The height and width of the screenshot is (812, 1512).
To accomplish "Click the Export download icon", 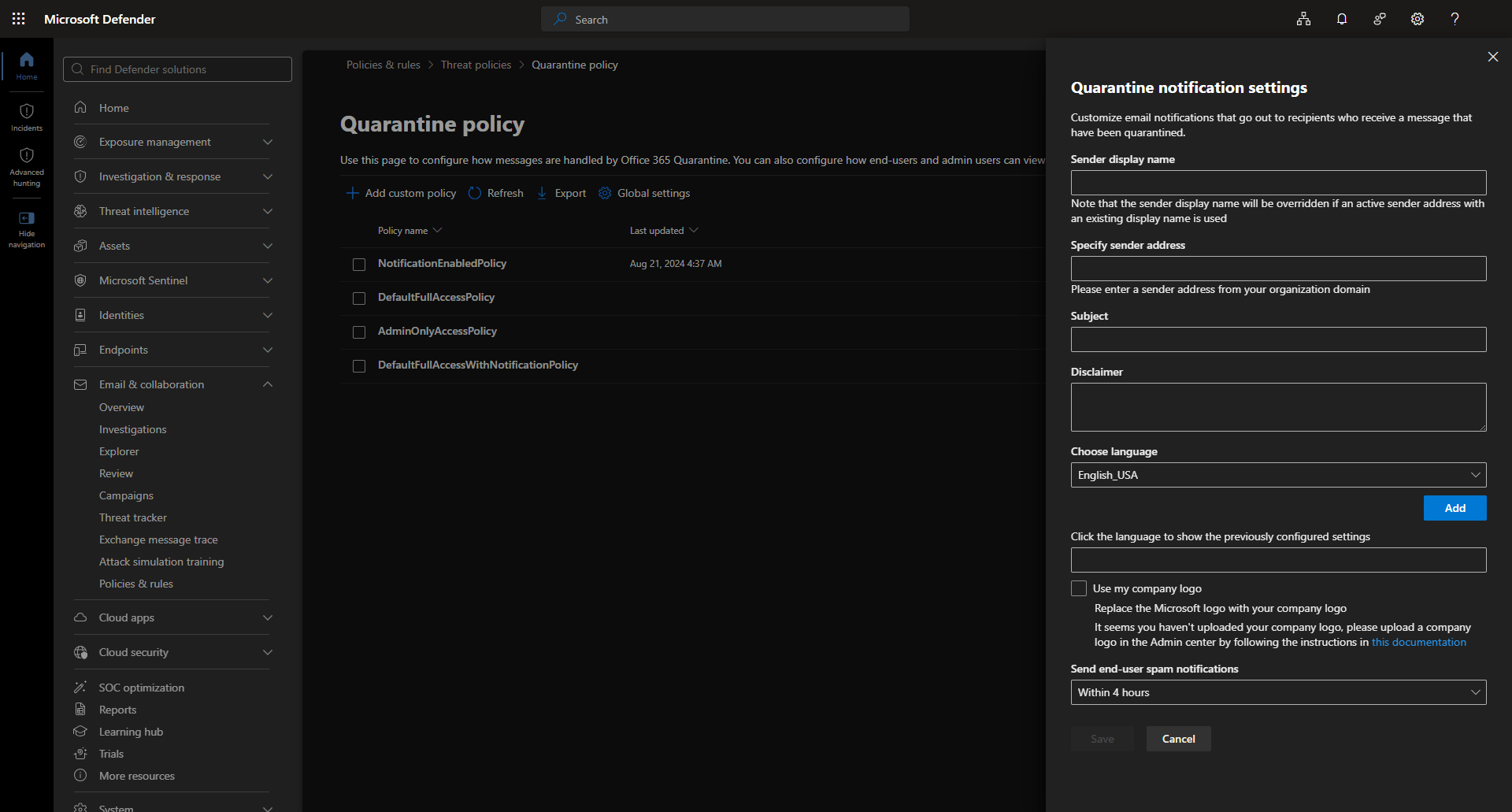I will pos(542,193).
